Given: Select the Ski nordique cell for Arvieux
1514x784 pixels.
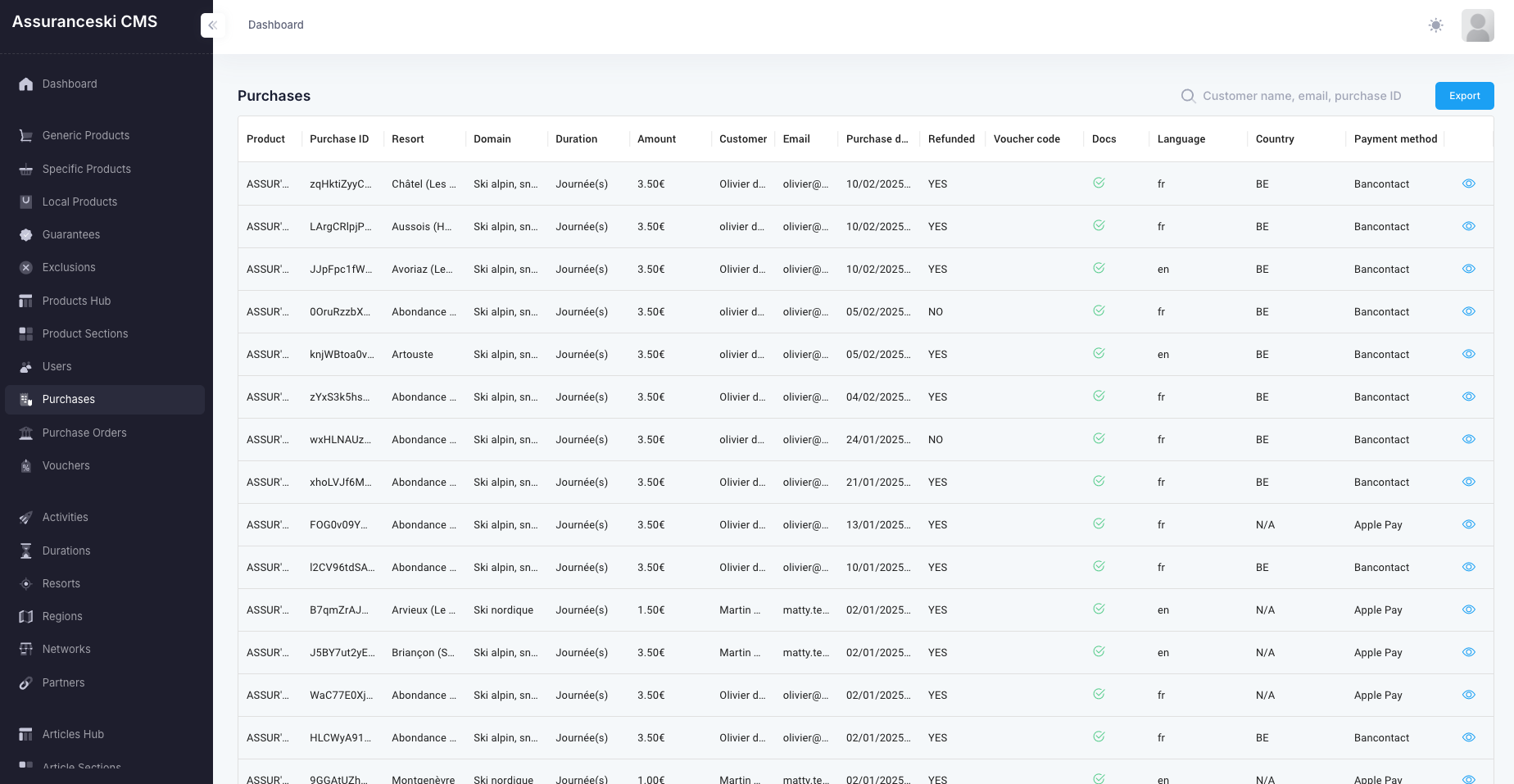Looking at the screenshot, I should [x=503, y=610].
